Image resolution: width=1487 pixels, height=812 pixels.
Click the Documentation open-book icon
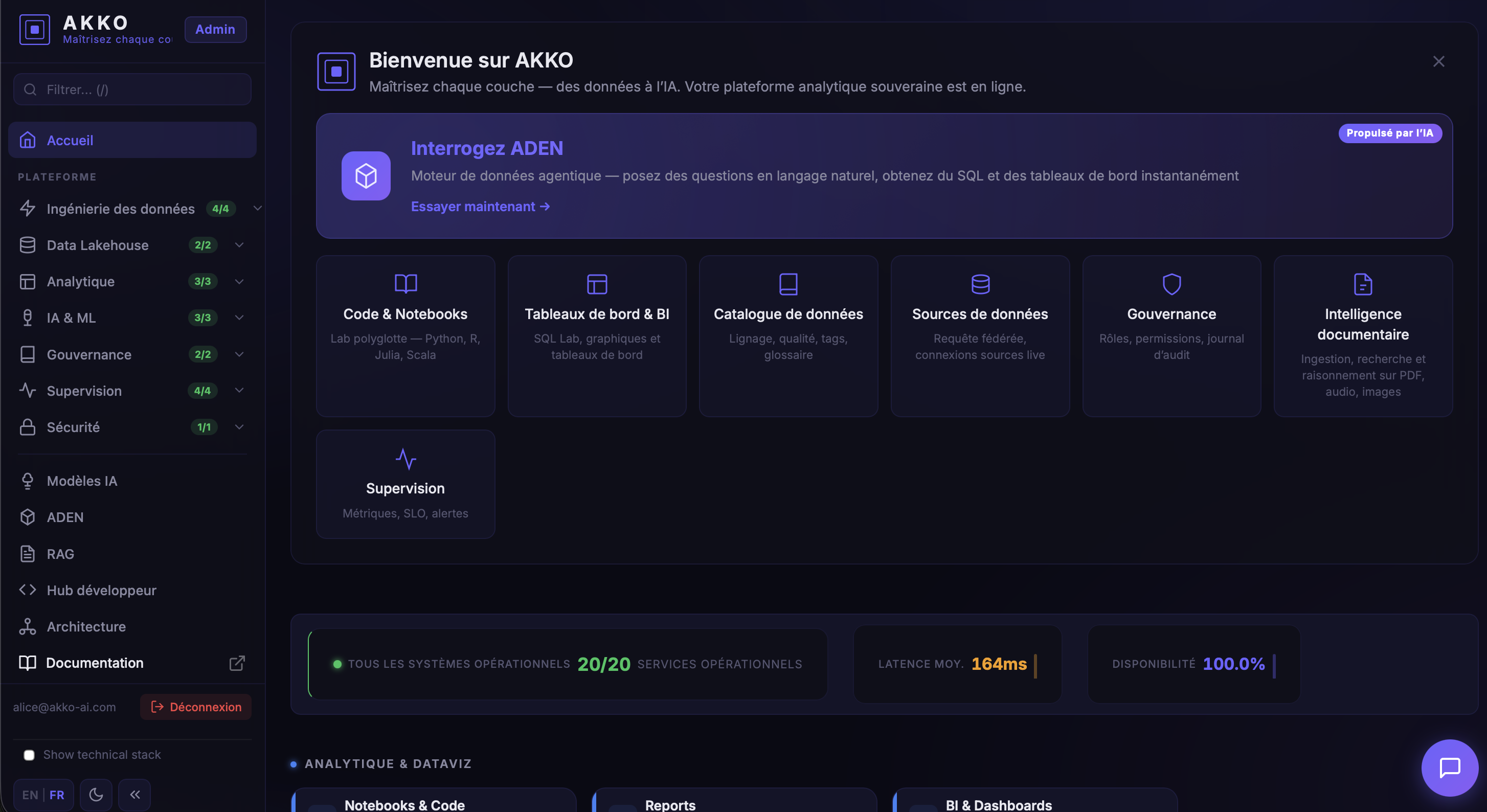28,663
